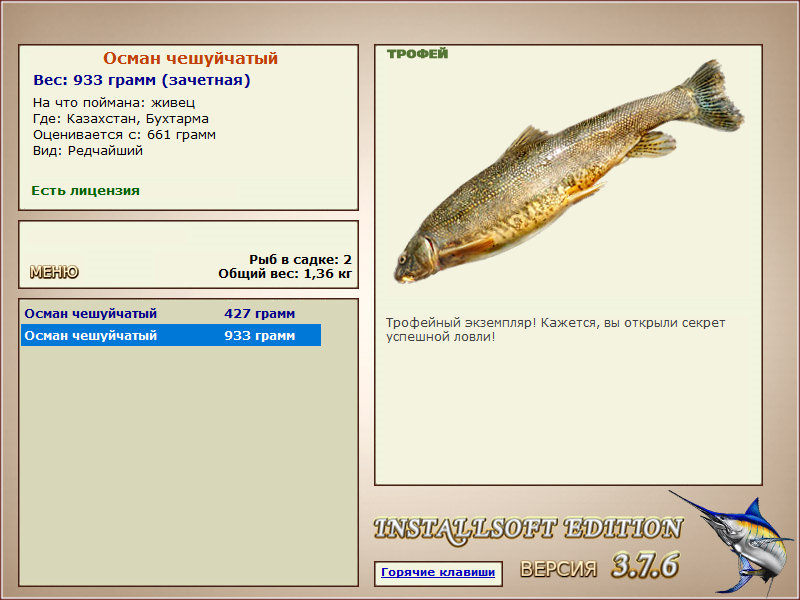
Task: Click the Оценивается с: 661 грамм line
Action: [x=124, y=135]
